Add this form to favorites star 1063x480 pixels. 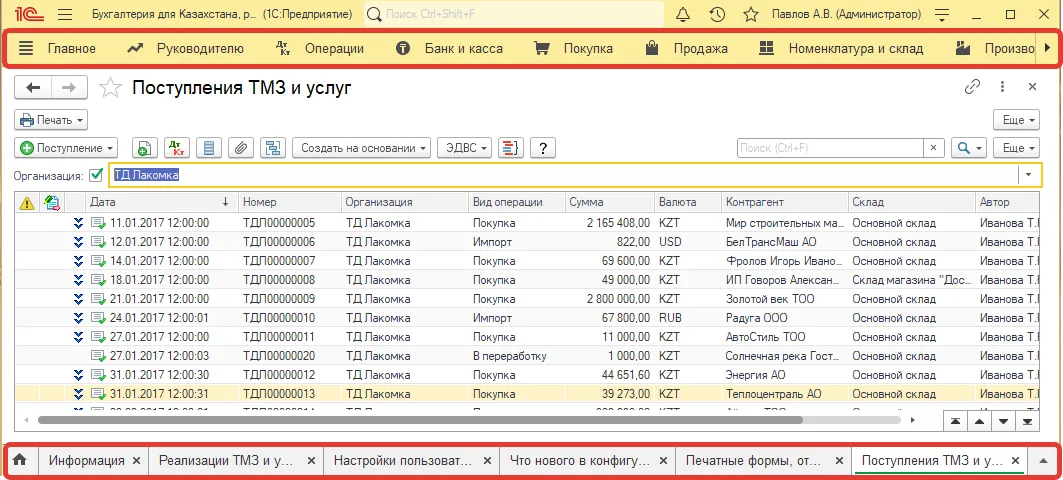pyautogui.click(x=111, y=87)
